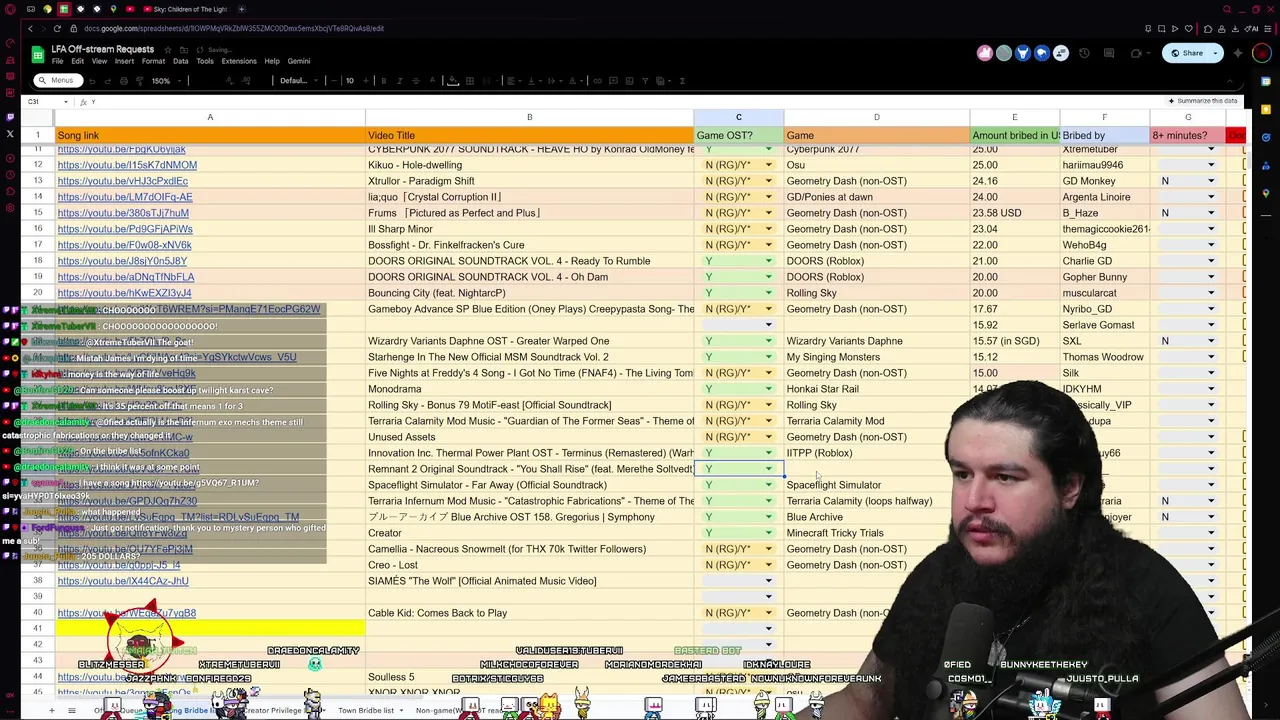The width and height of the screenshot is (1280, 720).
Task: Open the name box dropdown arrow
Action: pos(66,102)
